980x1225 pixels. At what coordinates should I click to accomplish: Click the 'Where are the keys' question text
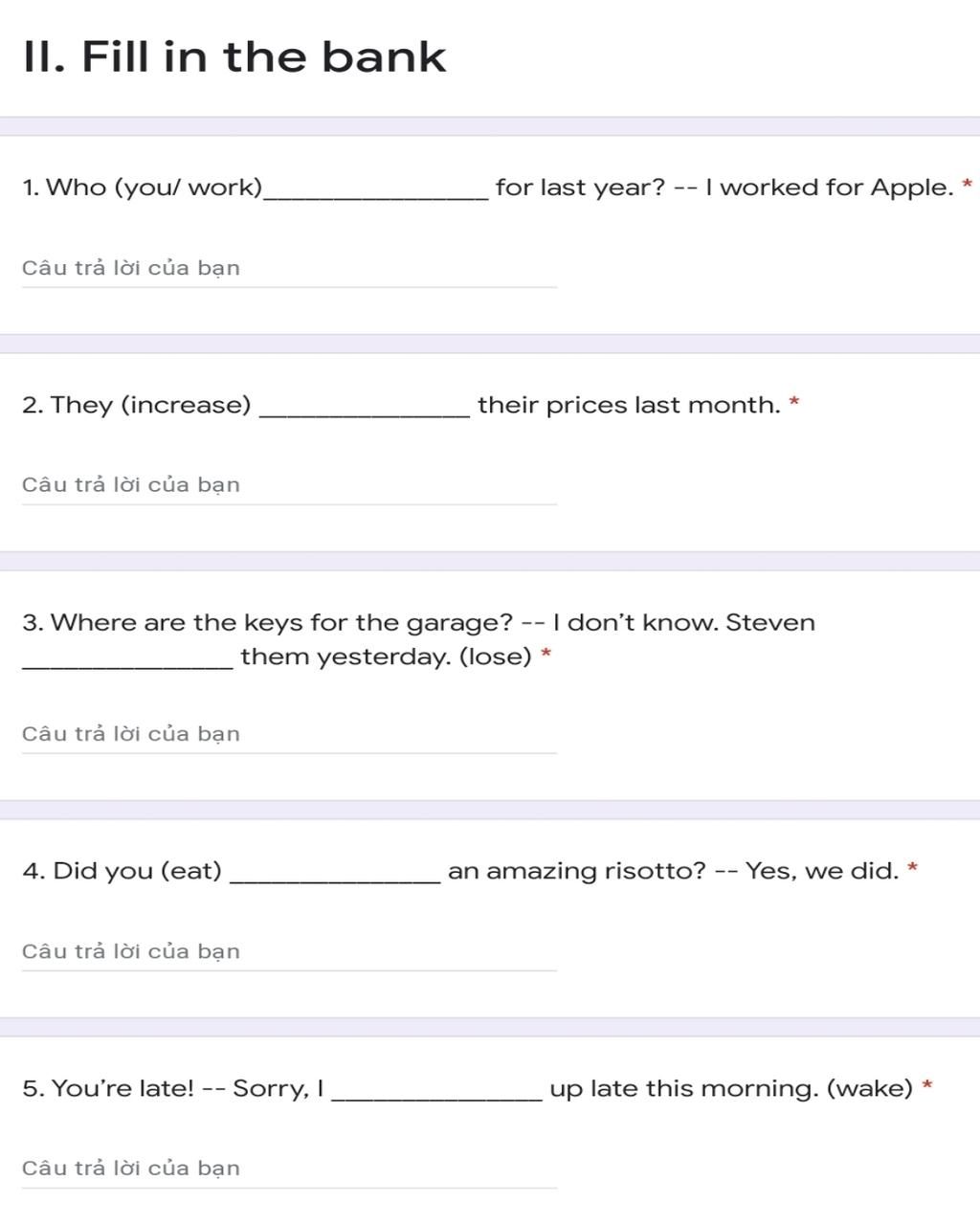(418, 639)
